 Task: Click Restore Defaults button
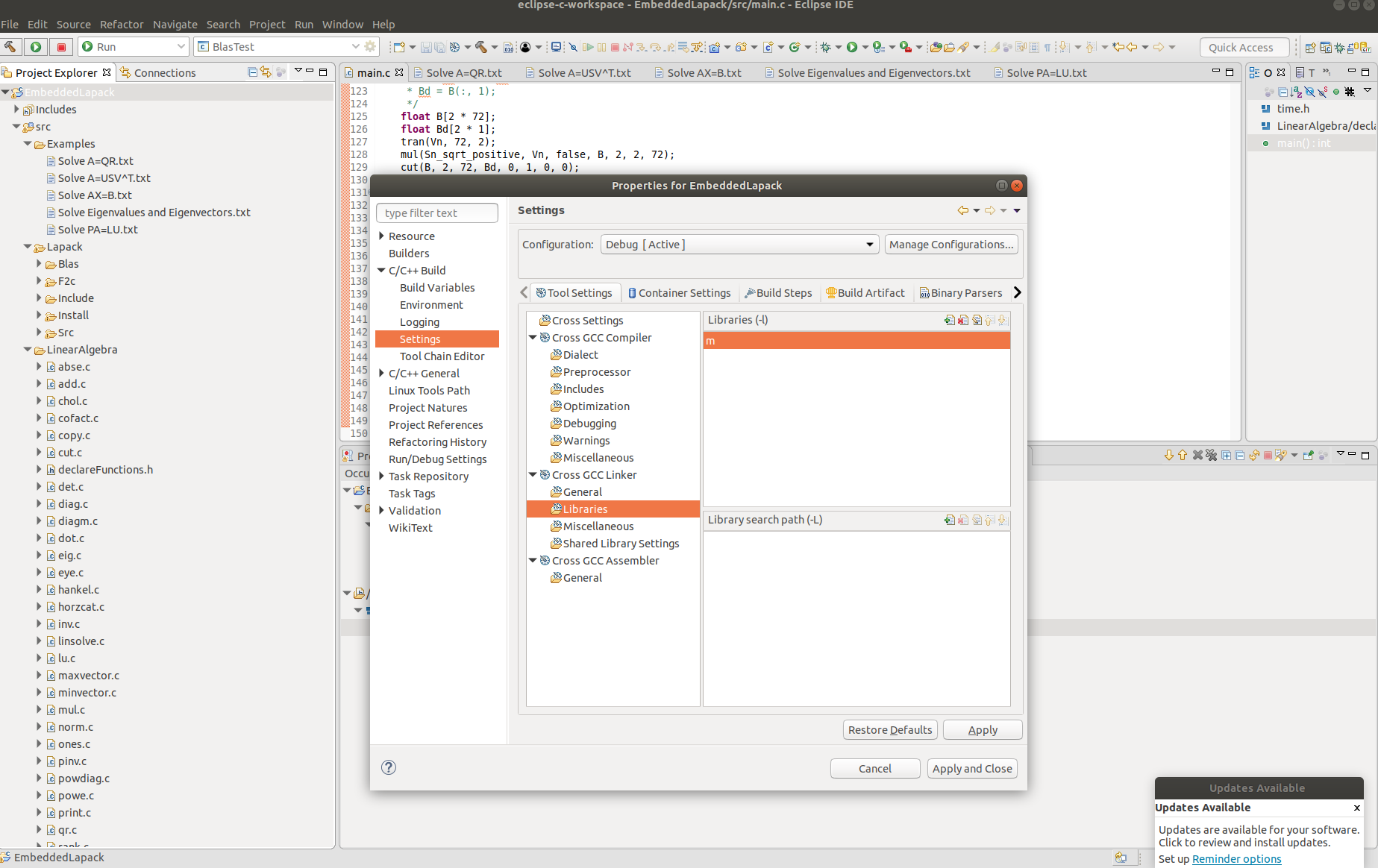point(890,730)
